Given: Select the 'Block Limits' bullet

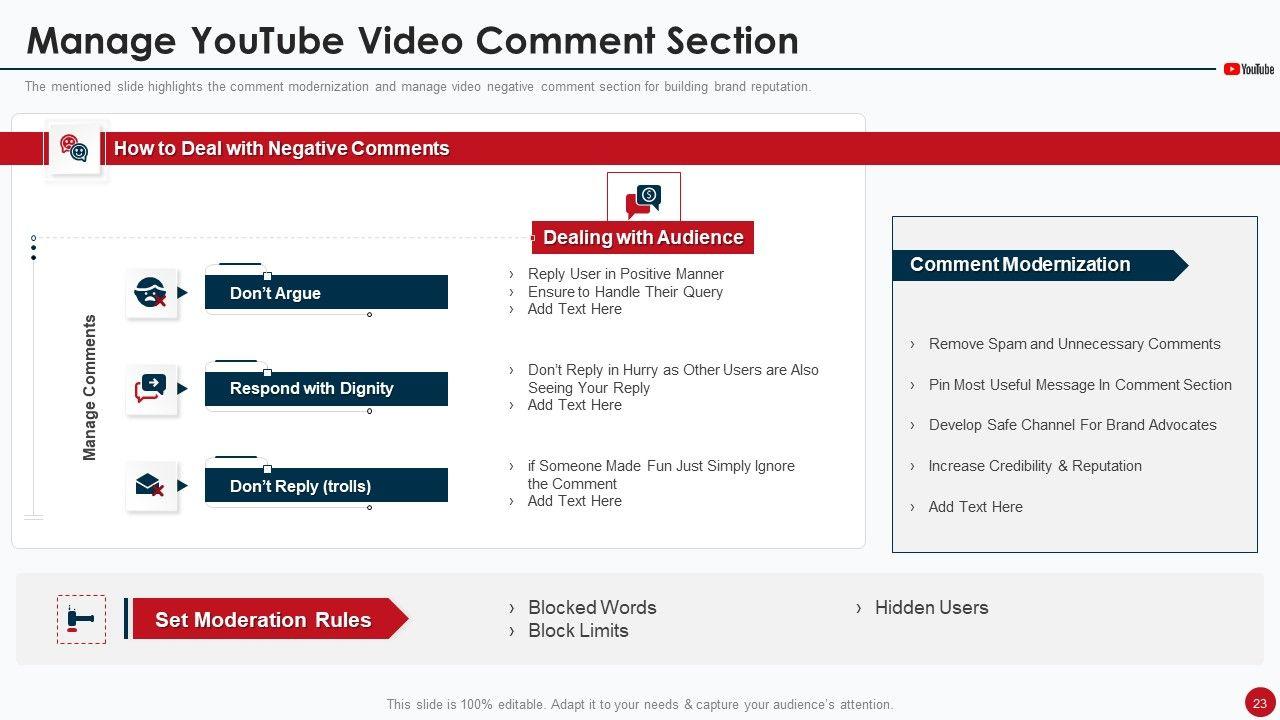Looking at the screenshot, I should point(578,631).
